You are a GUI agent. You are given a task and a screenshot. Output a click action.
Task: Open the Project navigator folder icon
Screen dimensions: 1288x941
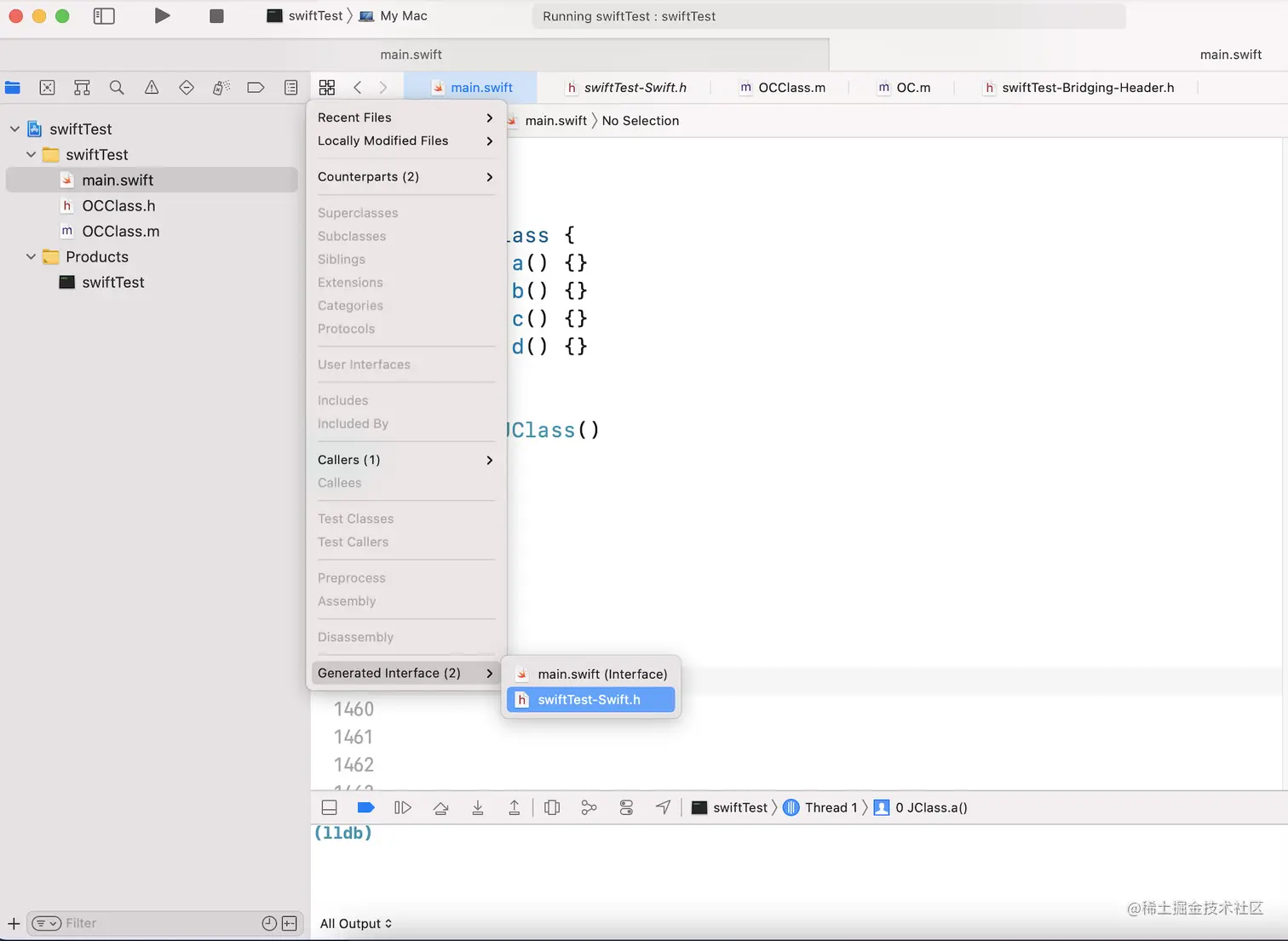click(x=13, y=87)
